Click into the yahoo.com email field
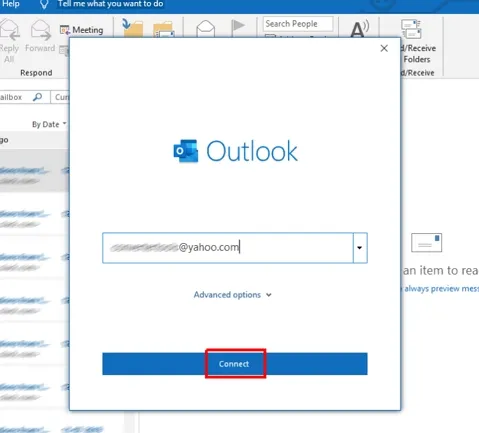Viewport: 479px width, 433px height. 228,248
